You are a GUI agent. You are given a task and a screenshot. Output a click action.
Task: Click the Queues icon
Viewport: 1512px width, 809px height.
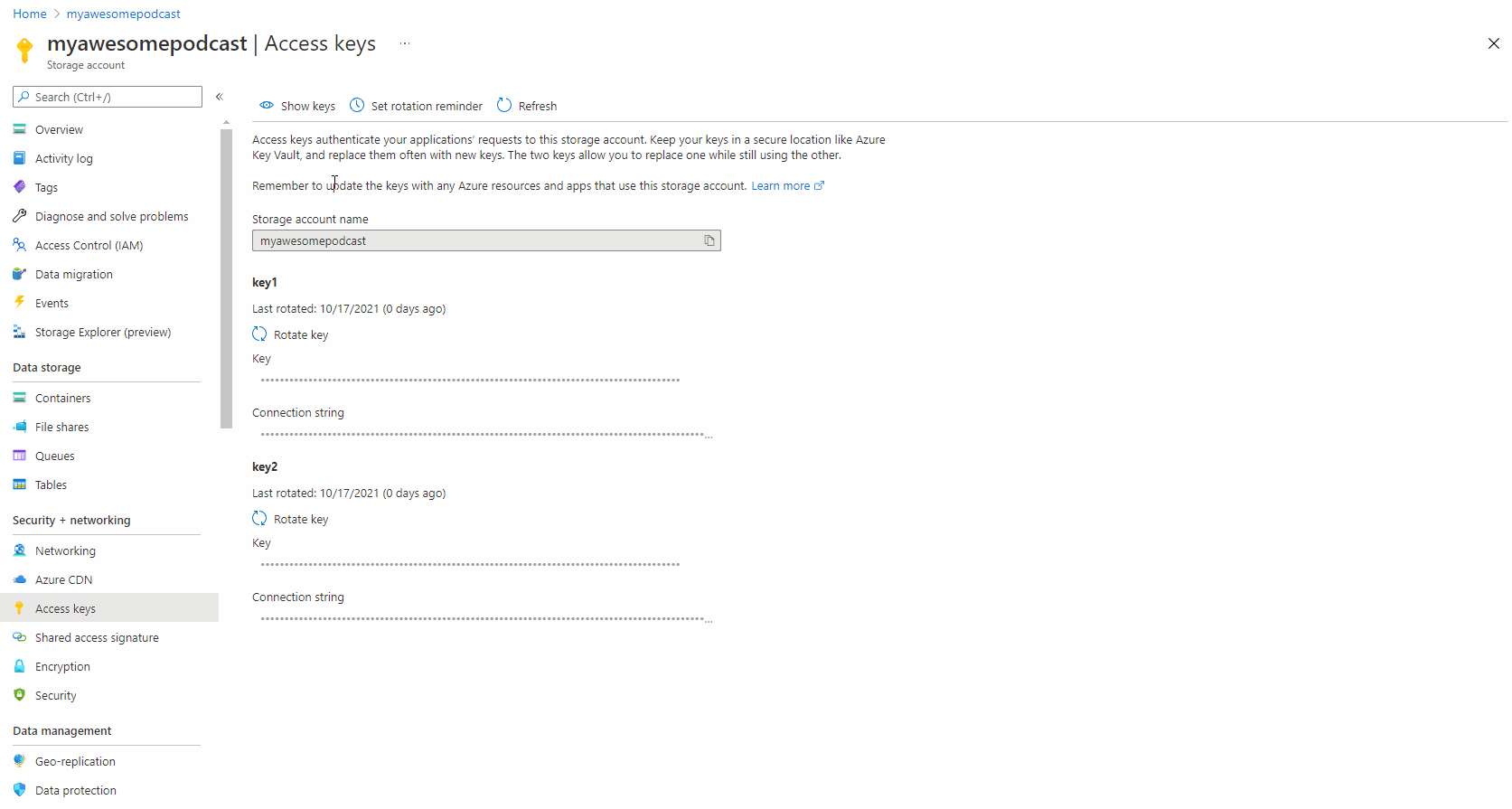19,456
